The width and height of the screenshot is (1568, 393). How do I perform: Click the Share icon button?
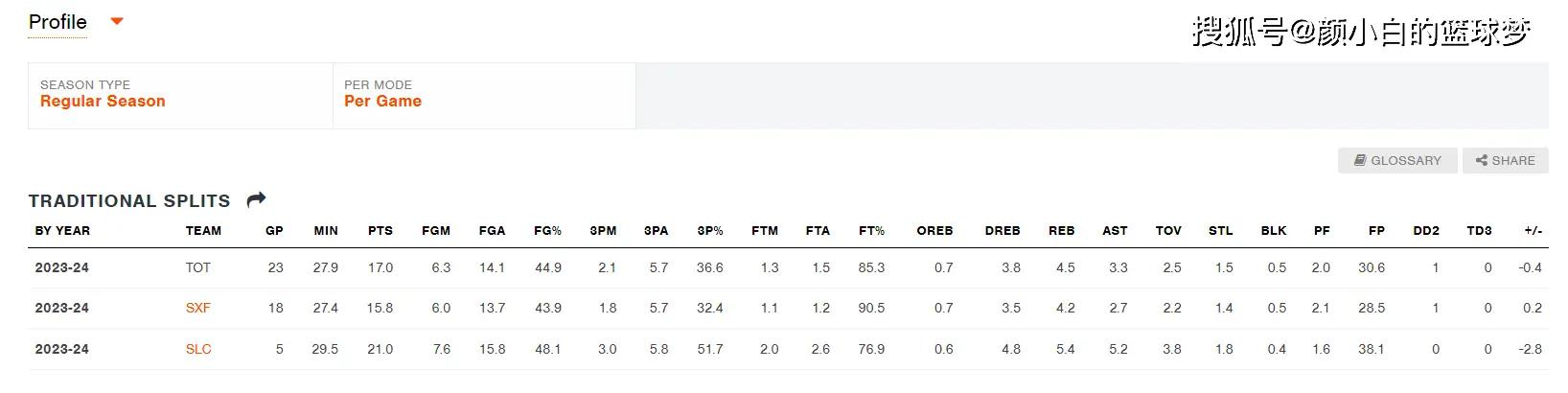1505,160
